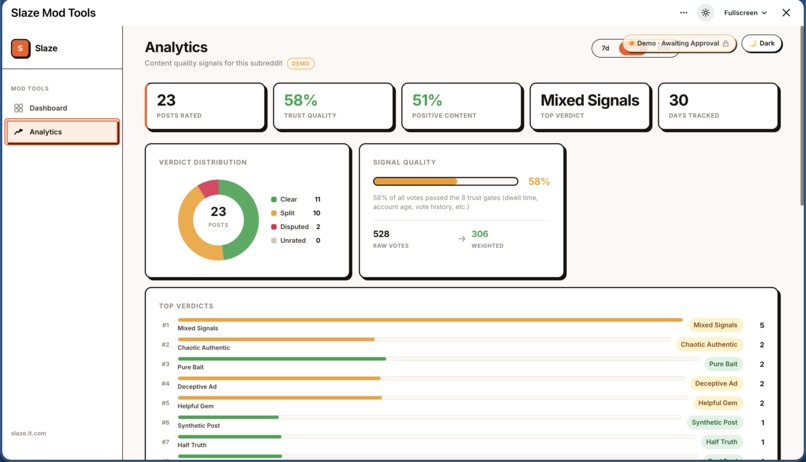This screenshot has height=462, width=806.
Task: Click the Deceptive Ad row label
Action: click(x=197, y=386)
